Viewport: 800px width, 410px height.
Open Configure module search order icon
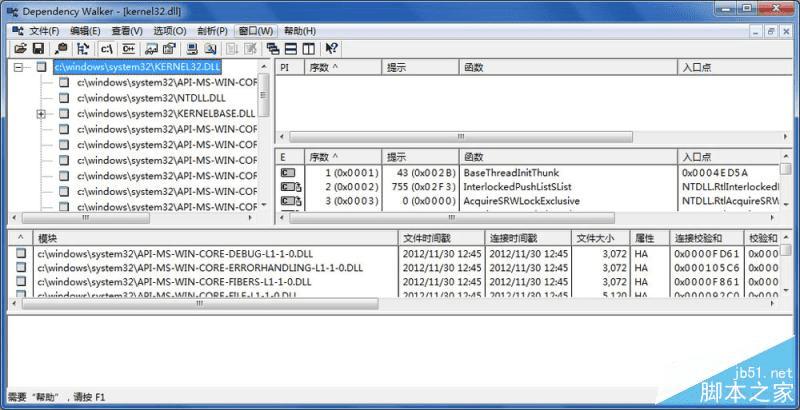pos(210,49)
